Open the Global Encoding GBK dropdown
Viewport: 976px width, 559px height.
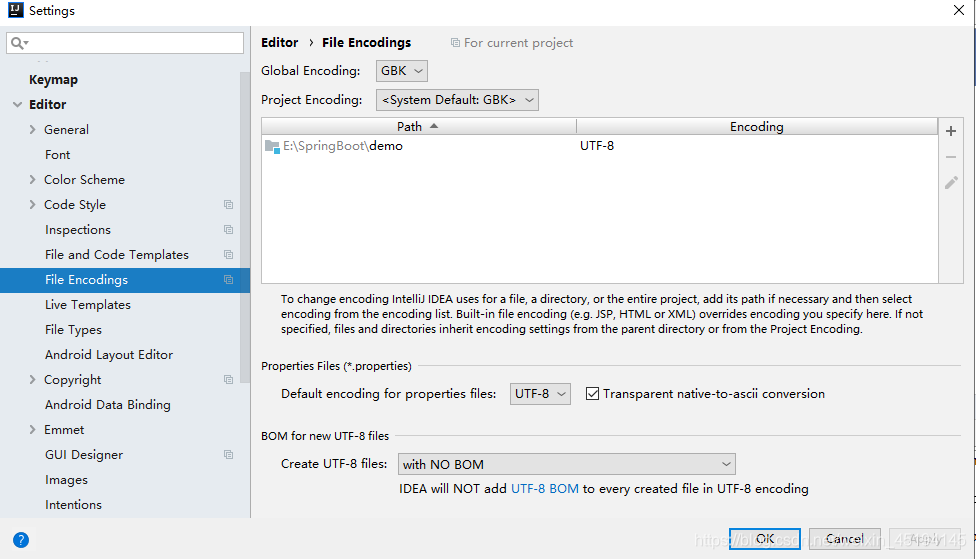coord(401,71)
